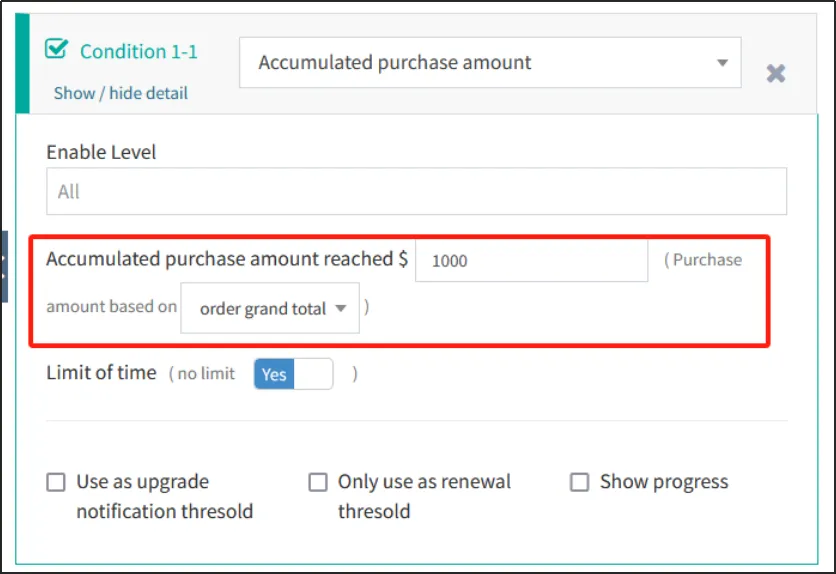Click the 'Only use as renewal thresold' label

pos(424,496)
